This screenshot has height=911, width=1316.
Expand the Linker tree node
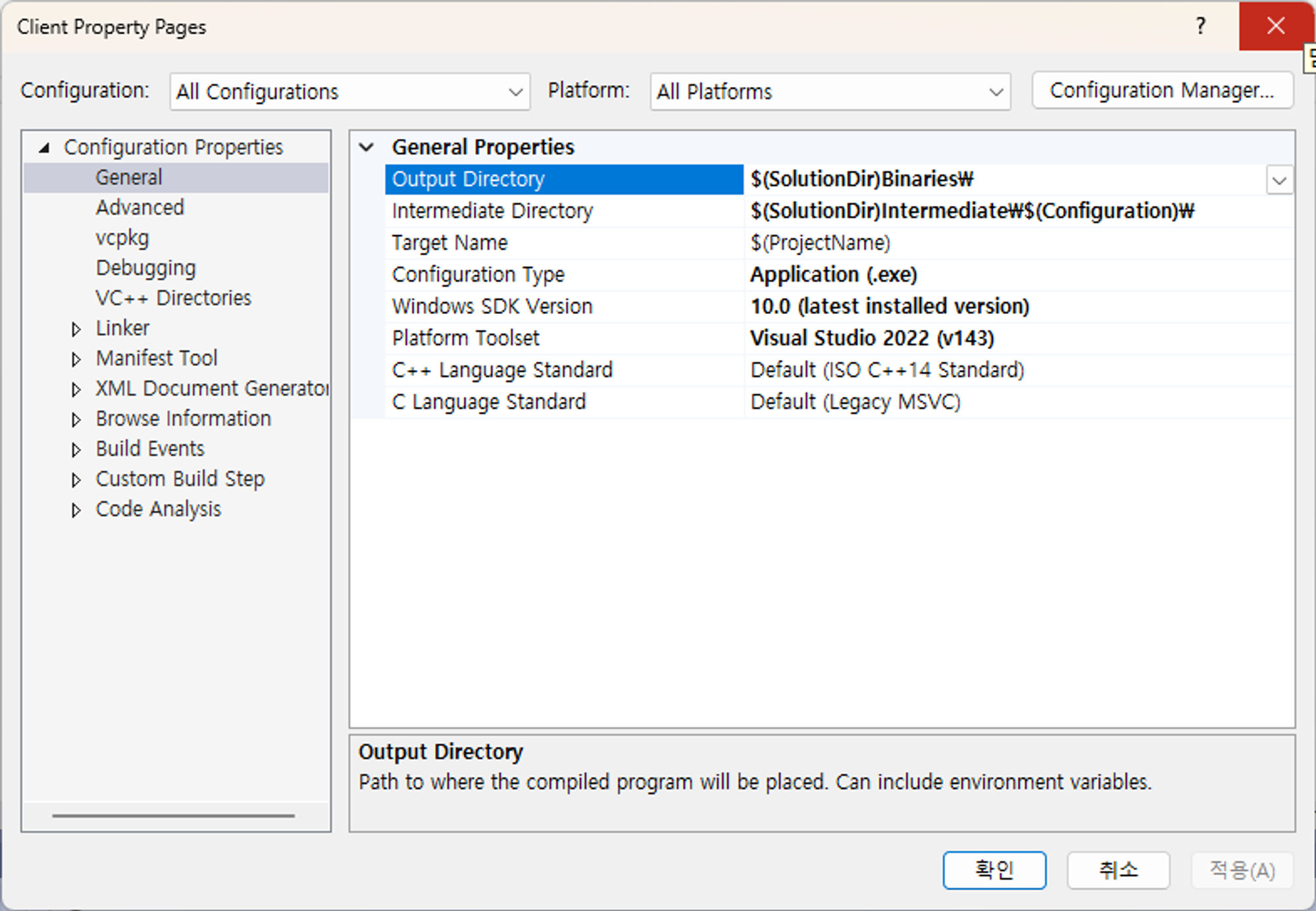tap(76, 328)
